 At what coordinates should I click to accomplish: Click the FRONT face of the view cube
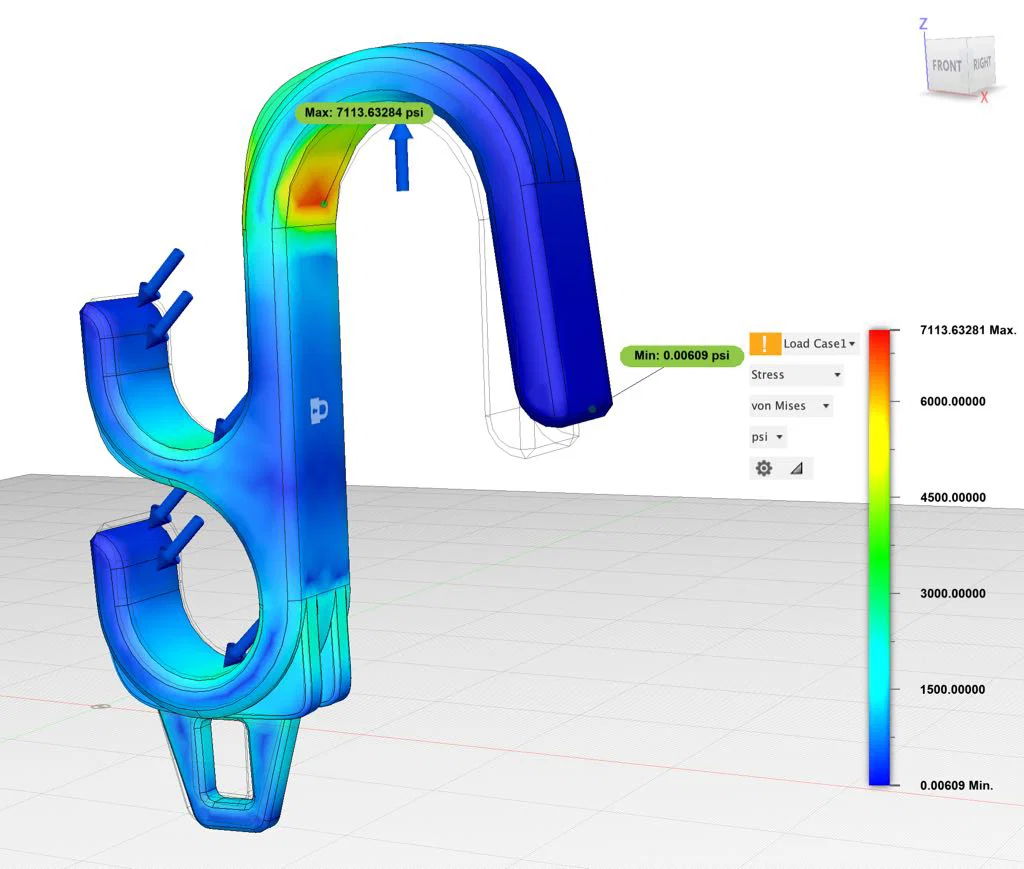tap(946, 65)
